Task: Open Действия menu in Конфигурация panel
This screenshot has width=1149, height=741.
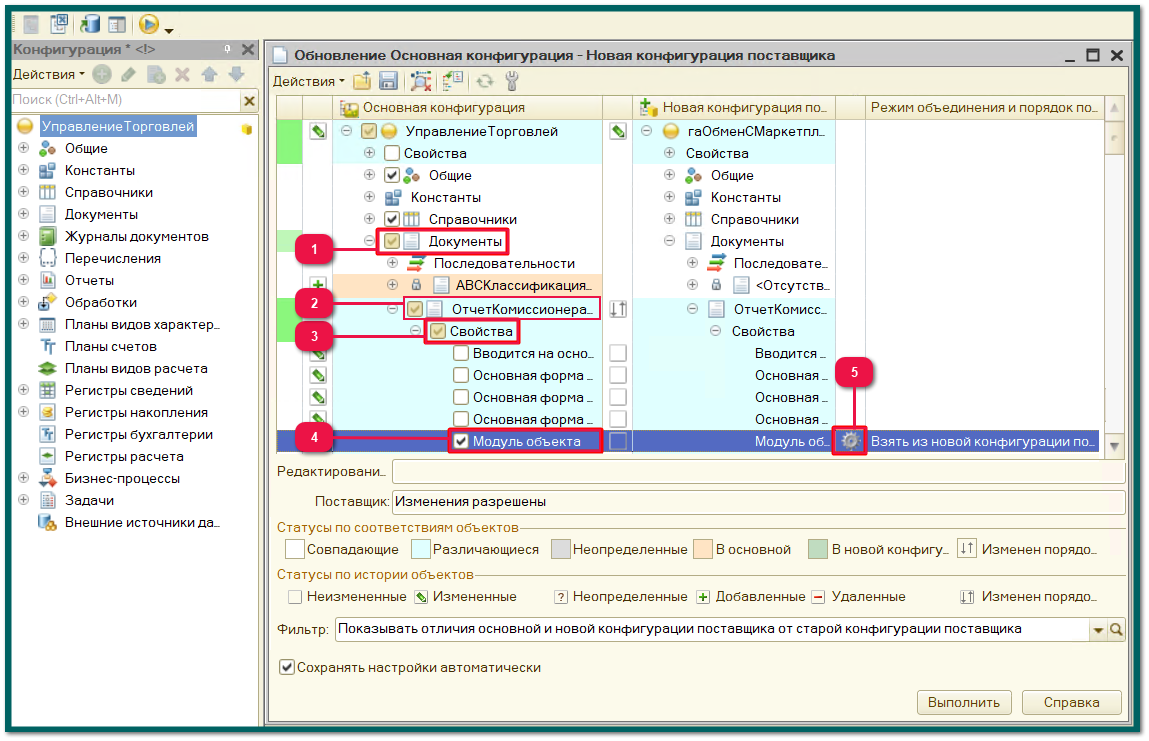Action: (x=48, y=74)
